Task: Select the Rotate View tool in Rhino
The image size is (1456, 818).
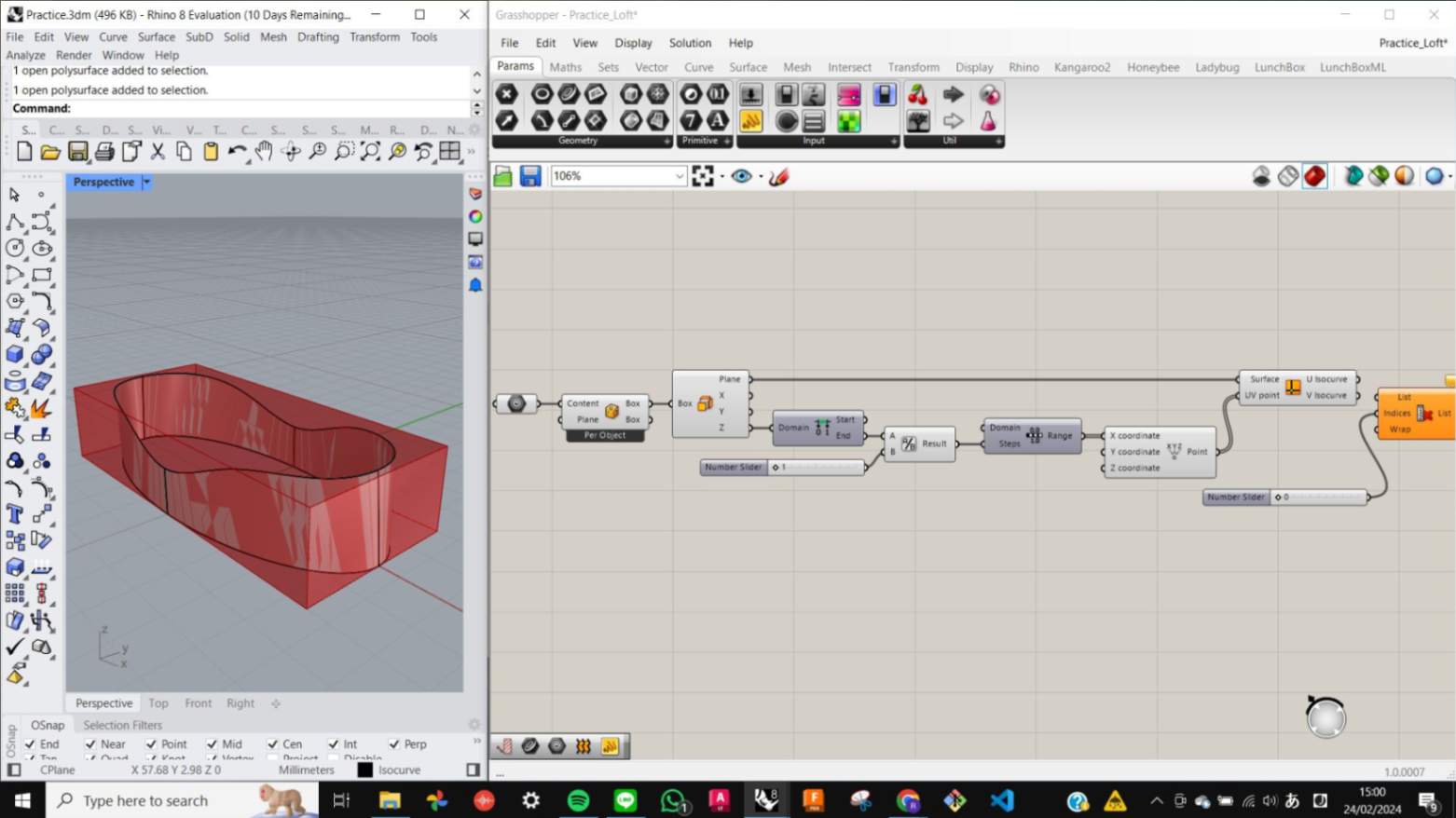Action: pos(291,151)
